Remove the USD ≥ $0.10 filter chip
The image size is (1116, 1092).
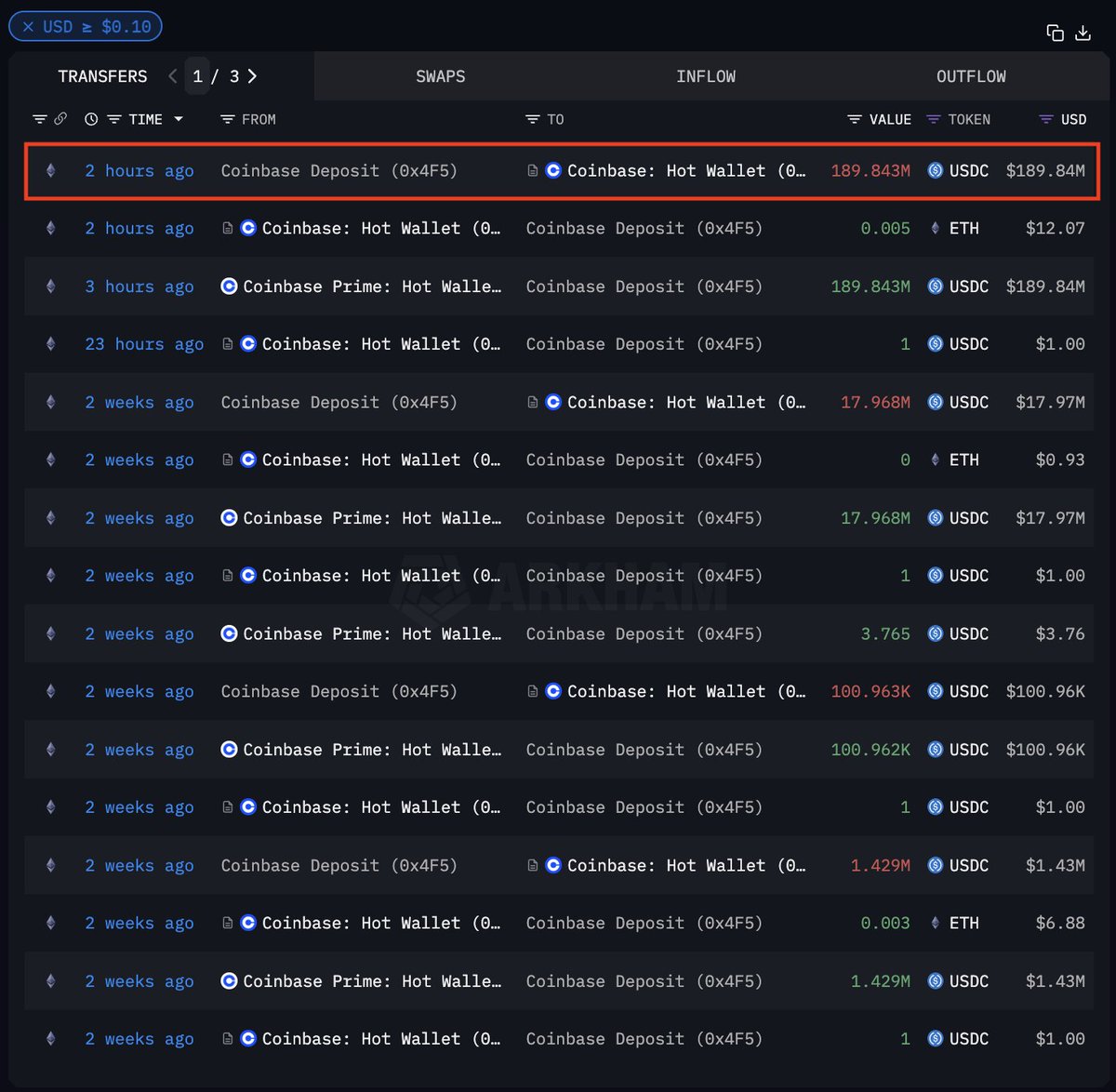click(x=28, y=27)
